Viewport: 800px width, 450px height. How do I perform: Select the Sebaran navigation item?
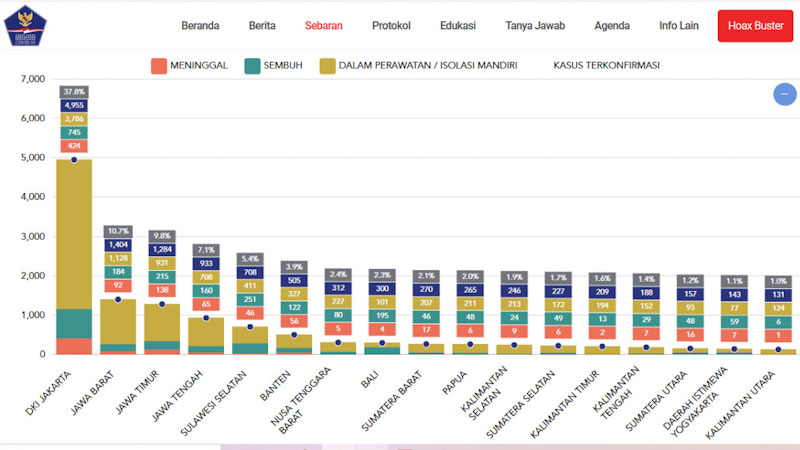(324, 26)
